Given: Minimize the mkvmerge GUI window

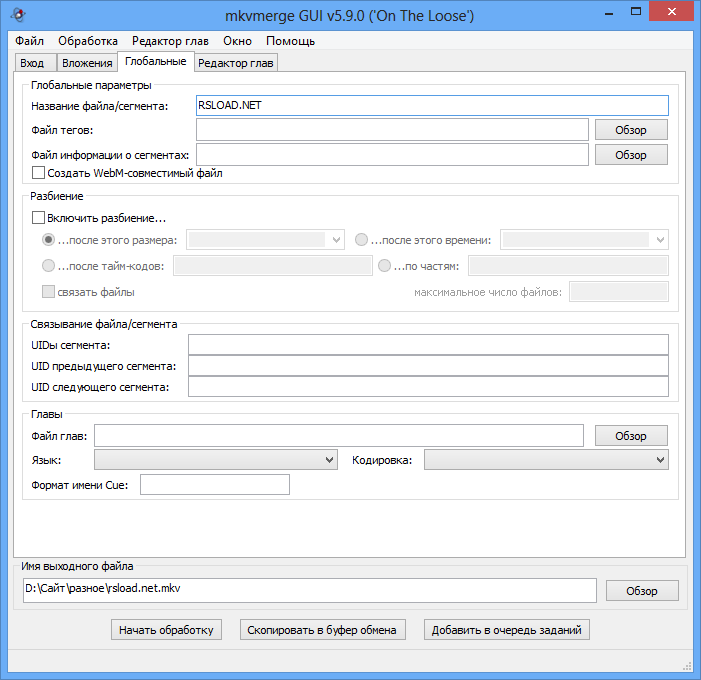Looking at the screenshot, I should (x=608, y=12).
